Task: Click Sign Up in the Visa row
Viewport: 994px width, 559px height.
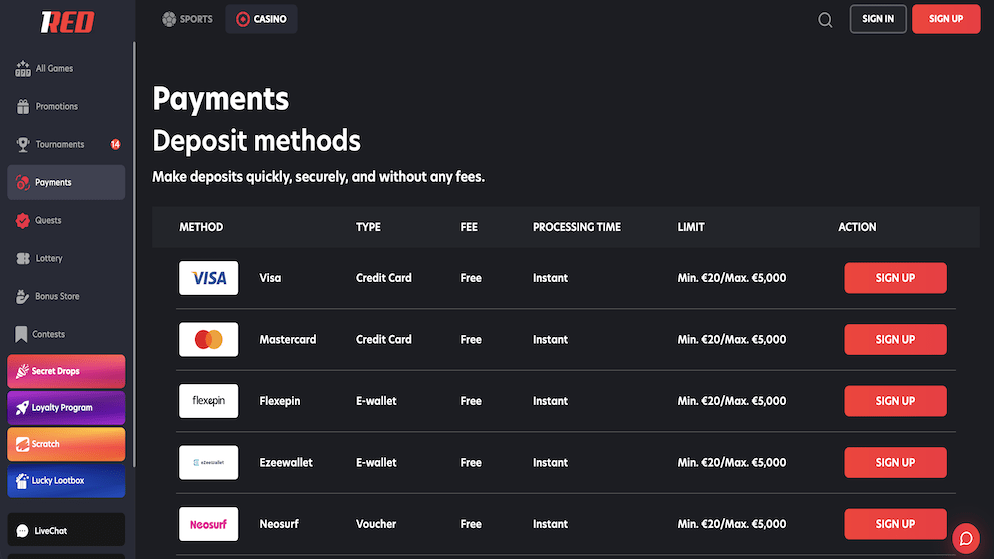Action: [895, 278]
